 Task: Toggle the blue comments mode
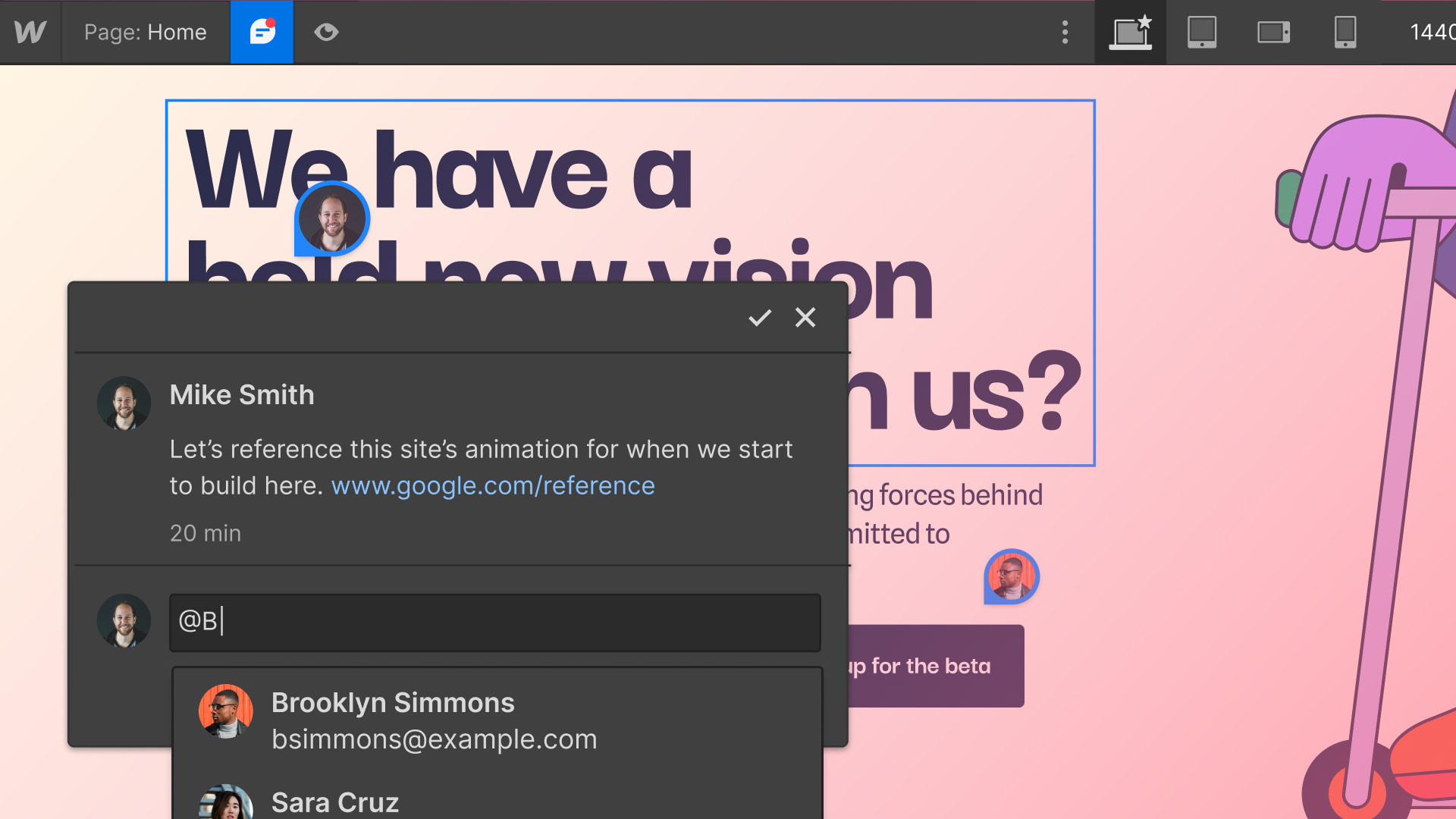[261, 32]
